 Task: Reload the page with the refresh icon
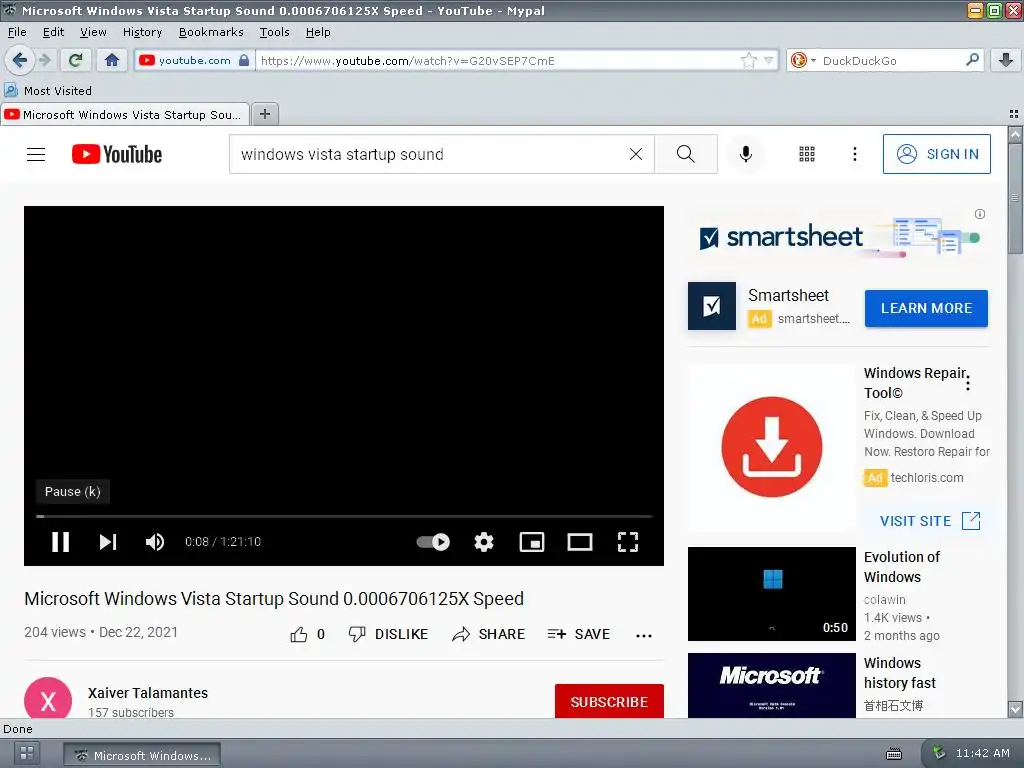click(x=75, y=61)
